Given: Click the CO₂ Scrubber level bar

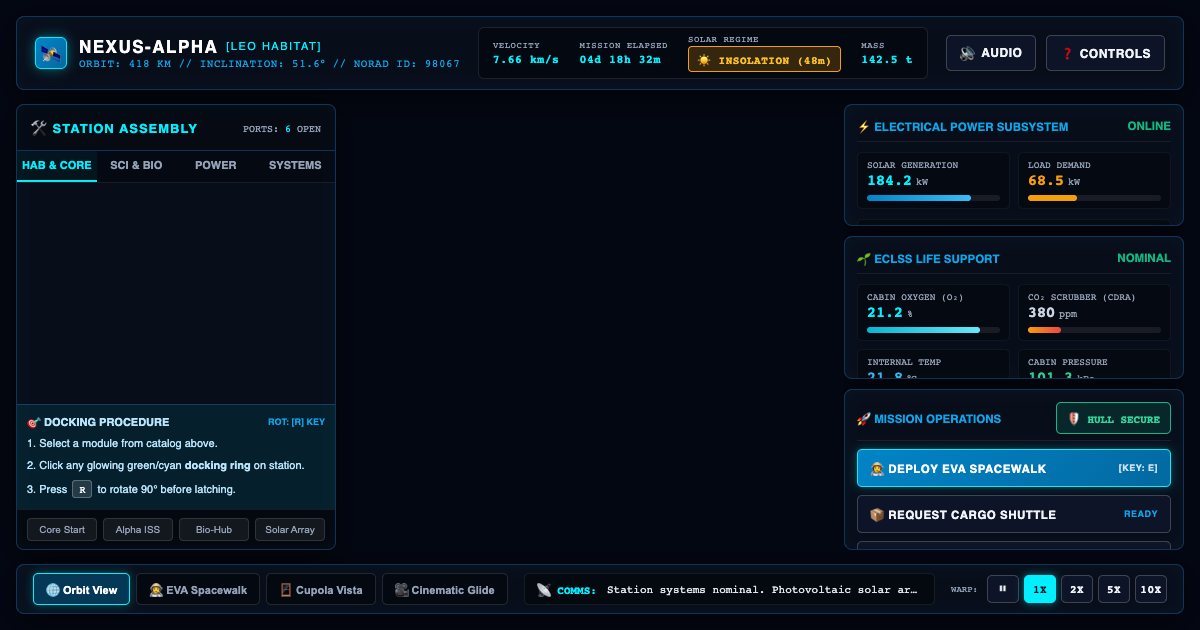Looking at the screenshot, I should coord(1094,330).
